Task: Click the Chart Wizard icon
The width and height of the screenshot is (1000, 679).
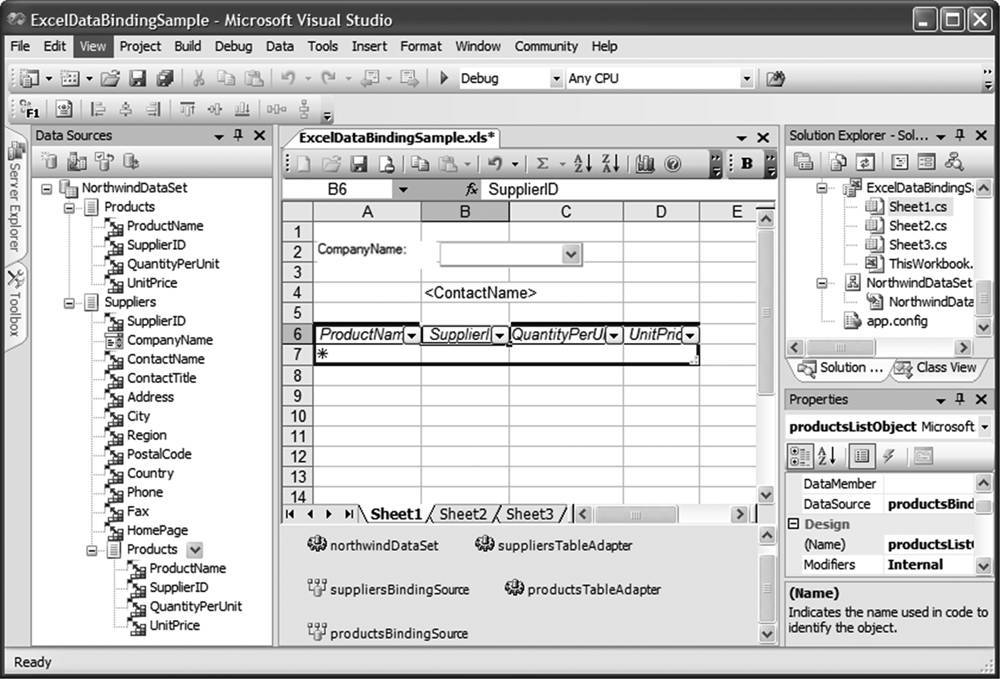Action: [644, 164]
